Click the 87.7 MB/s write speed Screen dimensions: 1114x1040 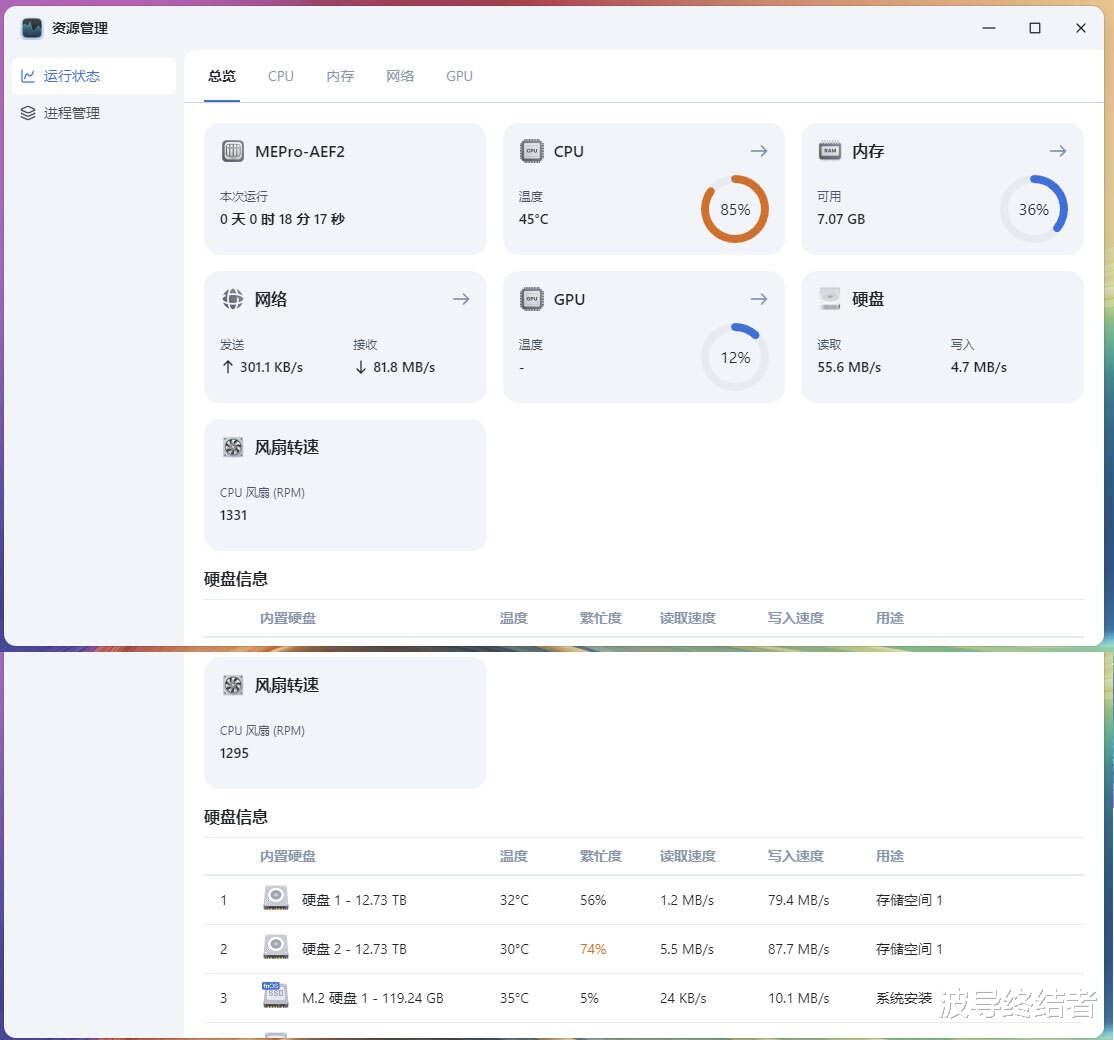tap(798, 949)
